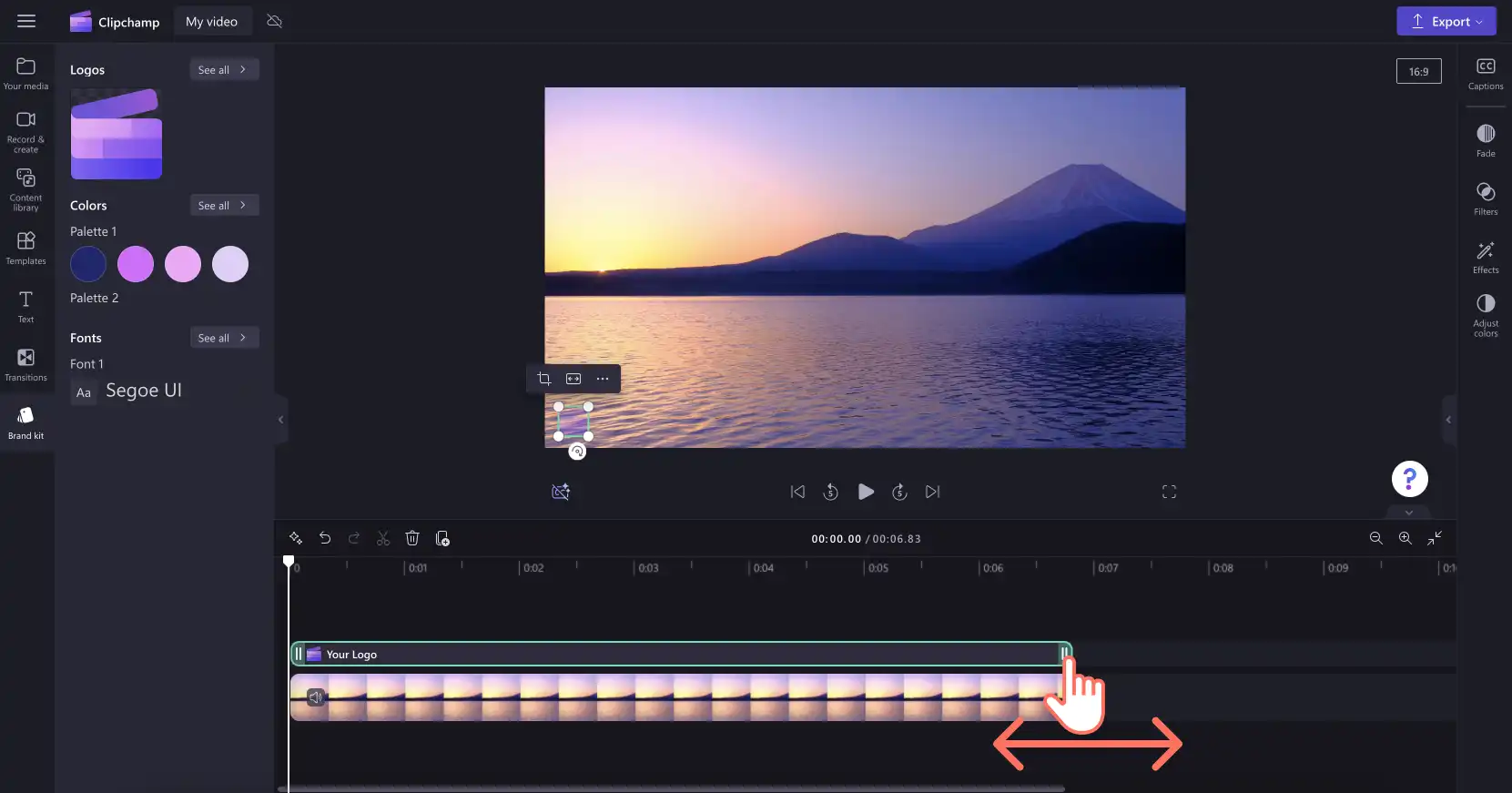The width and height of the screenshot is (1512, 793).
Task: Open the Fade panel
Action: (x=1486, y=141)
